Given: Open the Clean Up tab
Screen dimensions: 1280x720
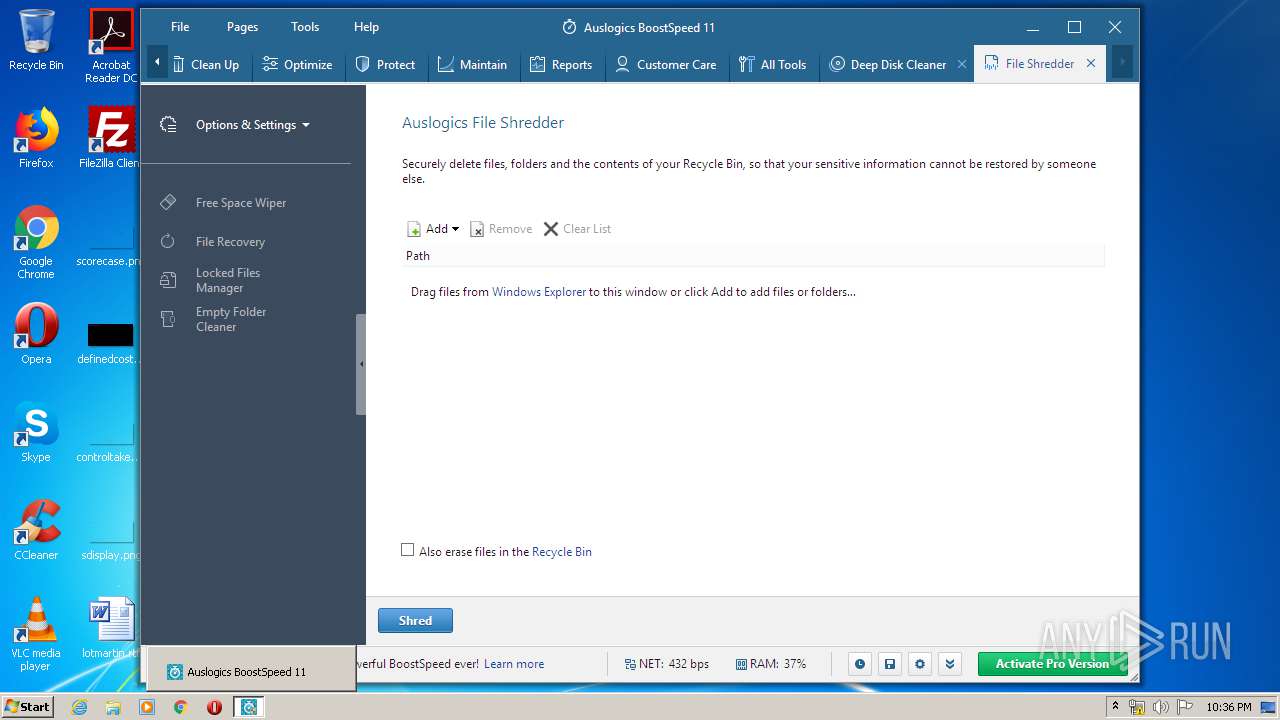Looking at the screenshot, I should pos(206,64).
